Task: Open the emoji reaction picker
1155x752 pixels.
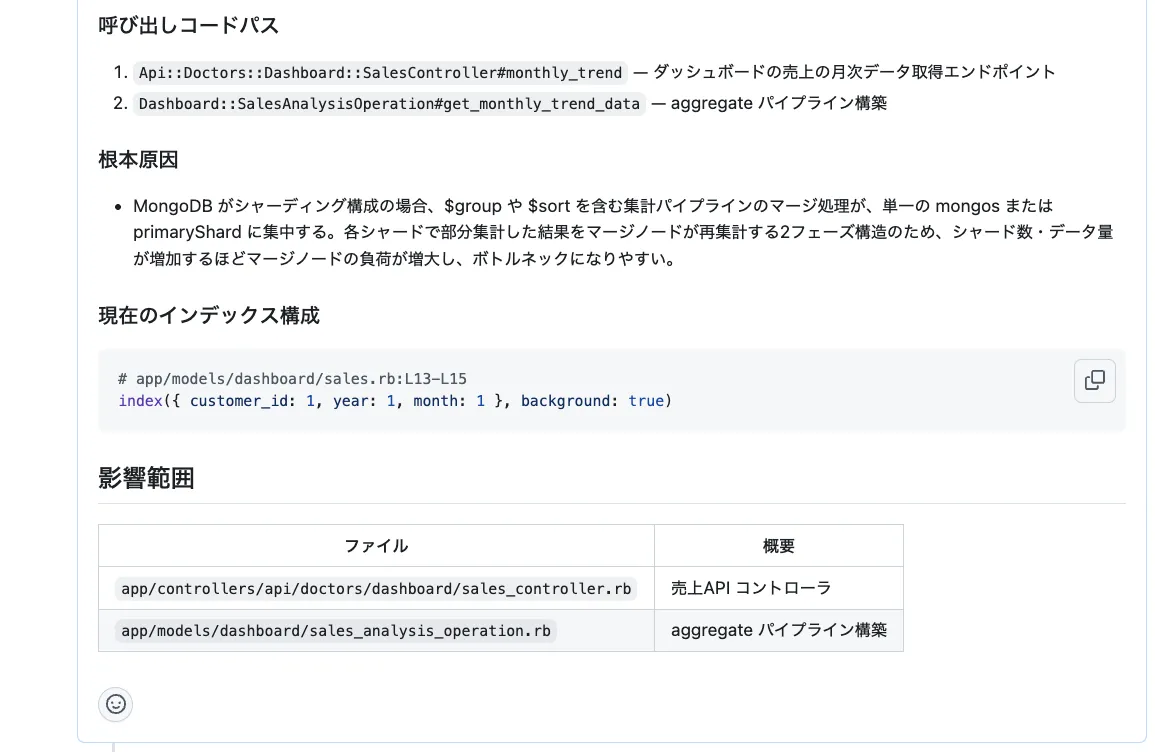Action: click(116, 704)
